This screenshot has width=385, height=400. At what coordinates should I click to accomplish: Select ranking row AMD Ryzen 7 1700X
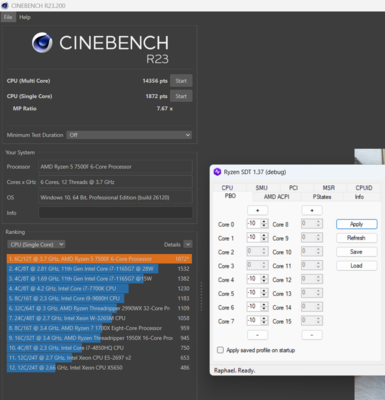pyautogui.click(x=99, y=328)
